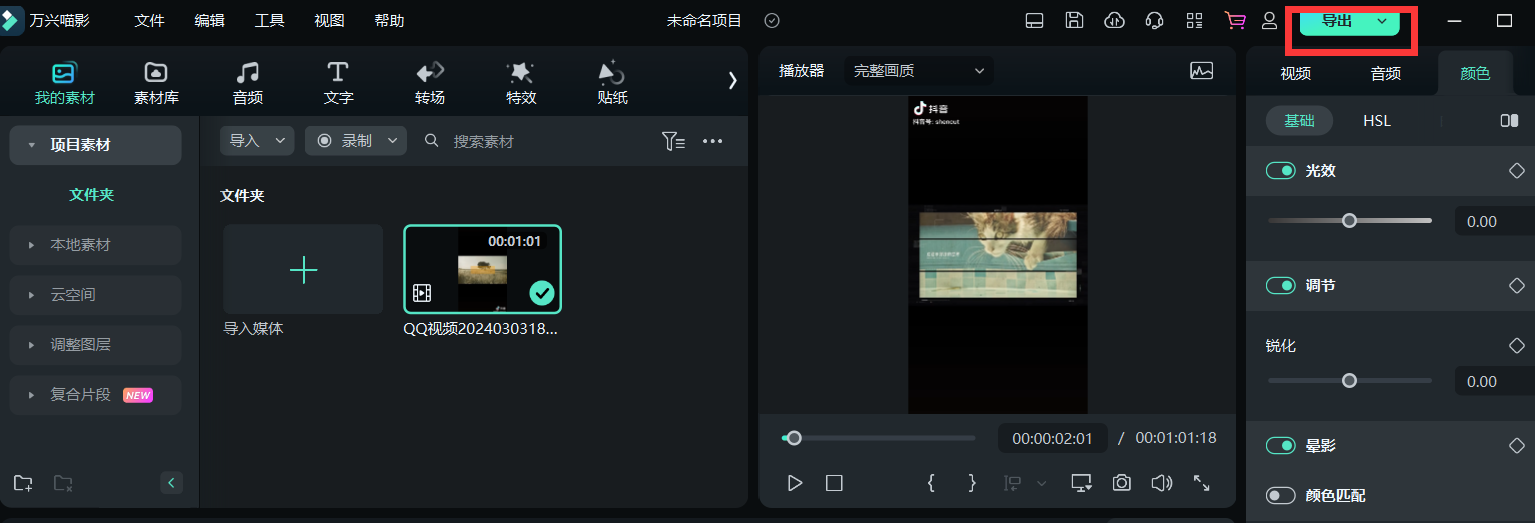Open customer support headset icon
This screenshot has height=523, width=1535.
(x=1154, y=21)
